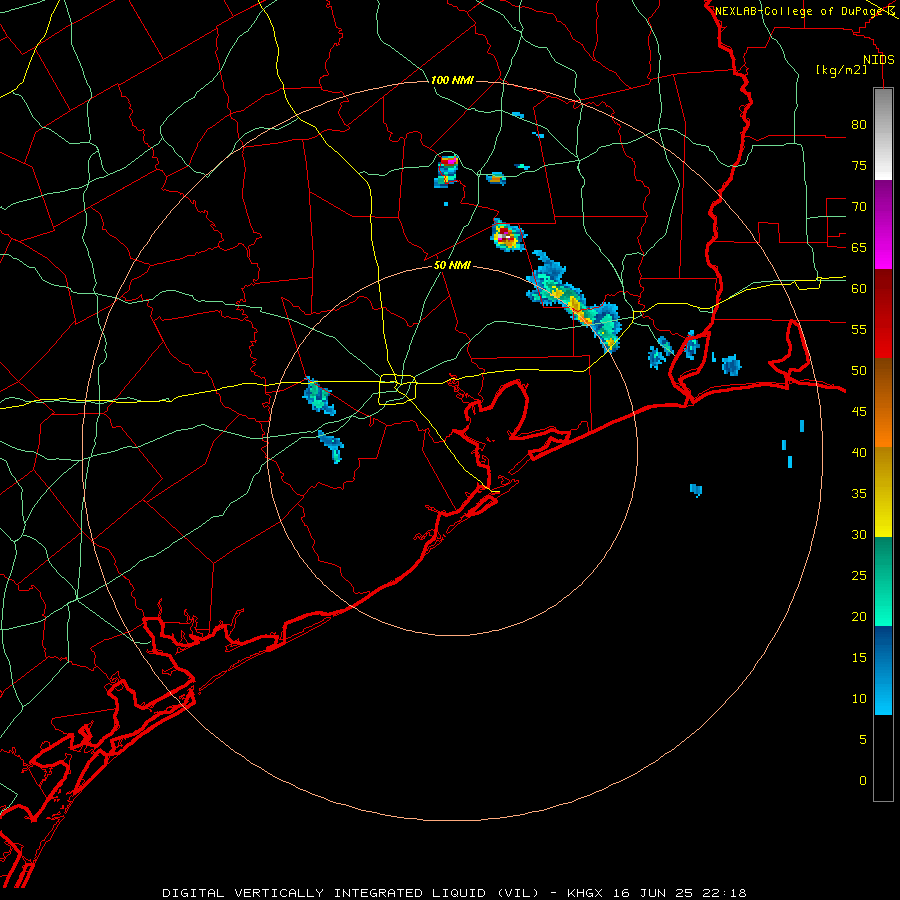Click the scale value 45
This screenshot has width=900, height=900.
coord(859,412)
